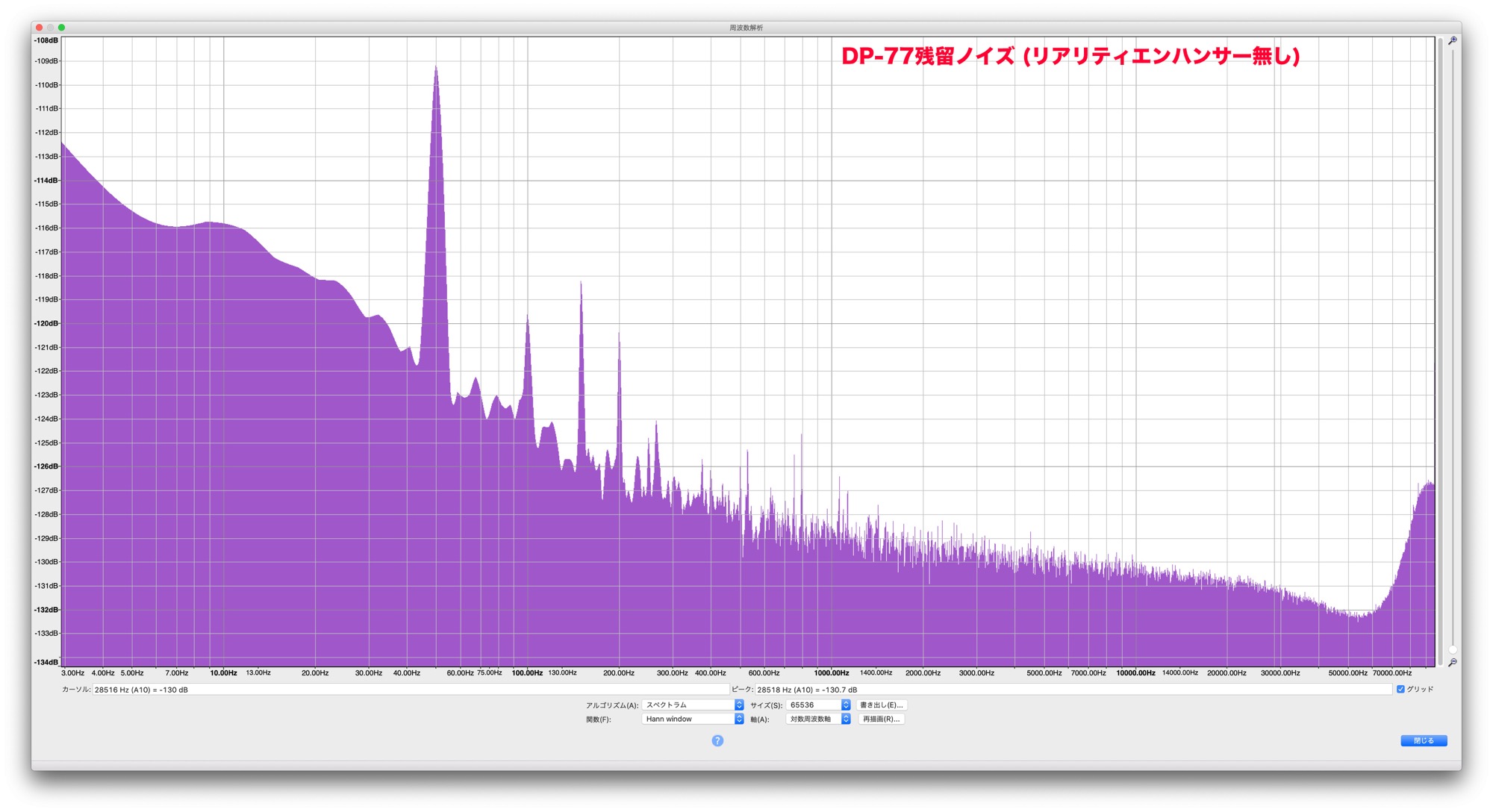Click the 10000.00Hz frequency axis label
1493x812 pixels.
click(x=1135, y=673)
